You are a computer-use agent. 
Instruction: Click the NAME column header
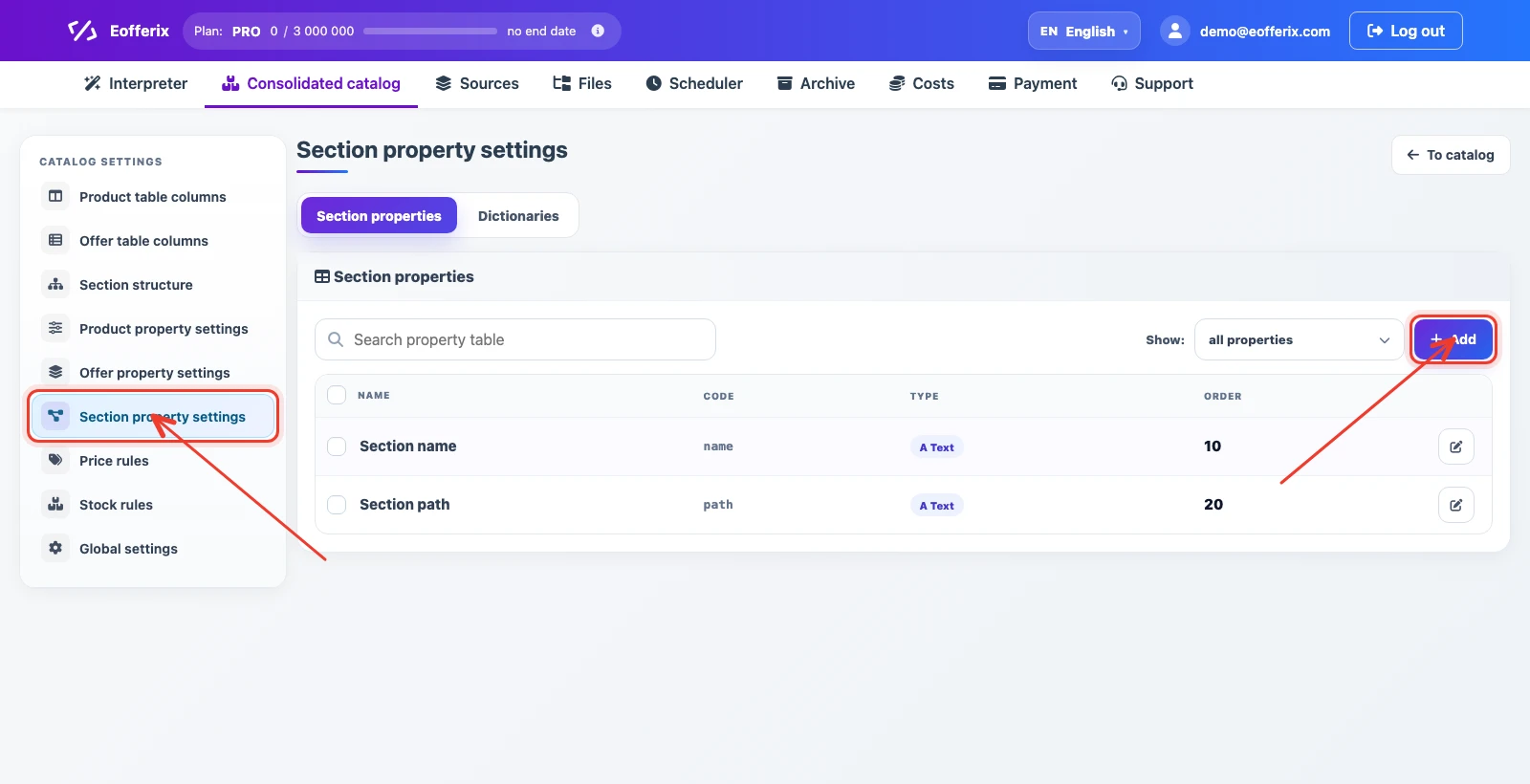point(374,395)
